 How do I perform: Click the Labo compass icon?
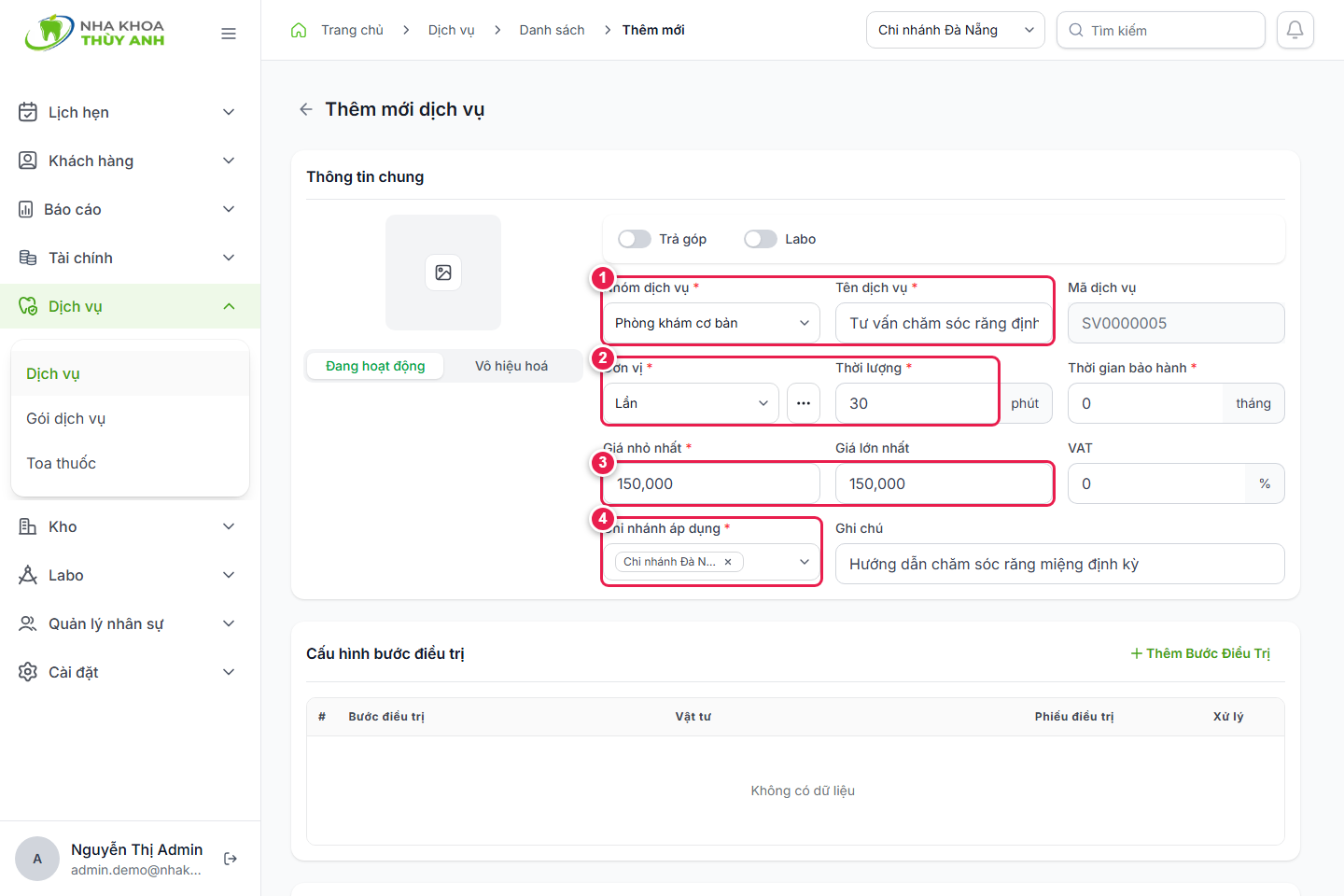coord(28,575)
